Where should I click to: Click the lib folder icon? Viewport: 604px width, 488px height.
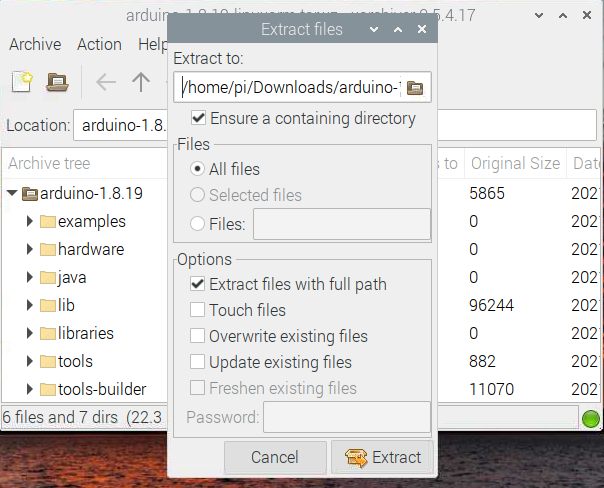point(48,305)
